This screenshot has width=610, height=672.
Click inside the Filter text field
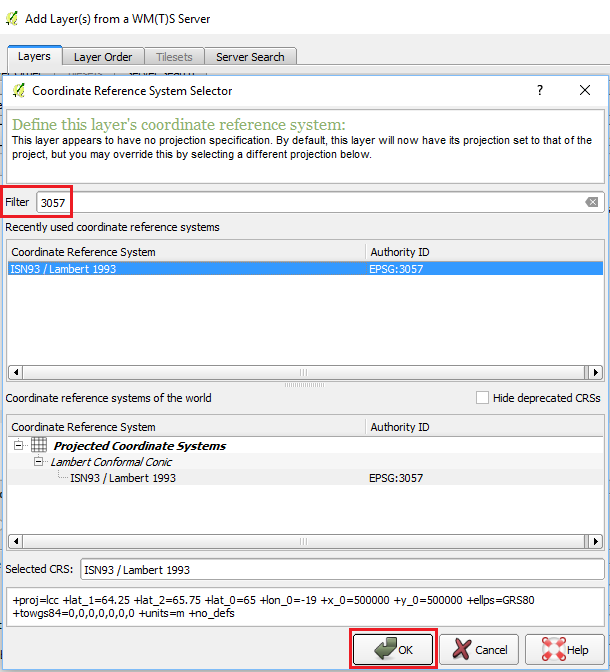click(x=310, y=202)
